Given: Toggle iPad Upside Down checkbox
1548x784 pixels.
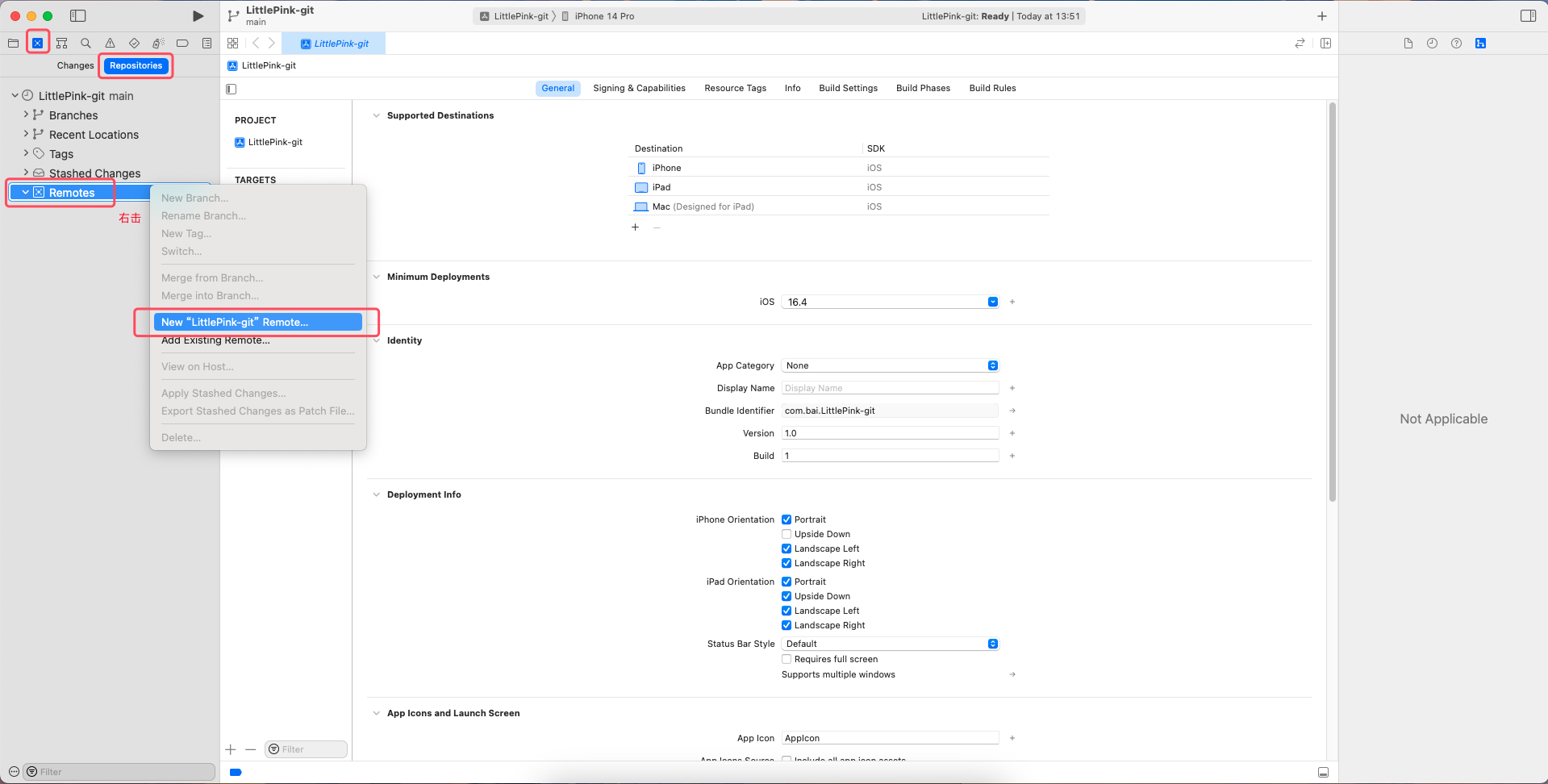Looking at the screenshot, I should pos(787,596).
